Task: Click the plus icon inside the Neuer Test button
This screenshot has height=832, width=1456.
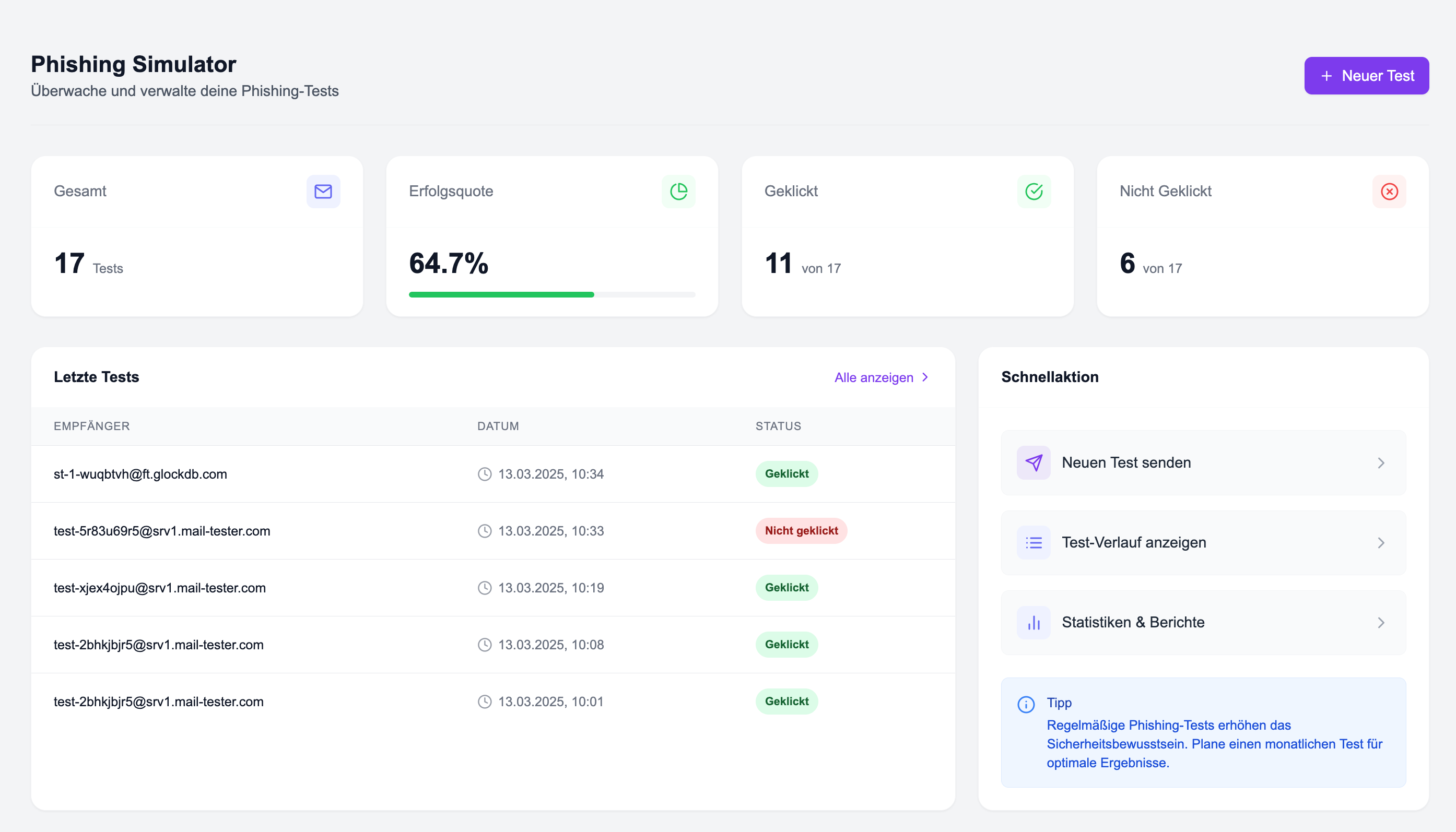Action: (x=1328, y=76)
